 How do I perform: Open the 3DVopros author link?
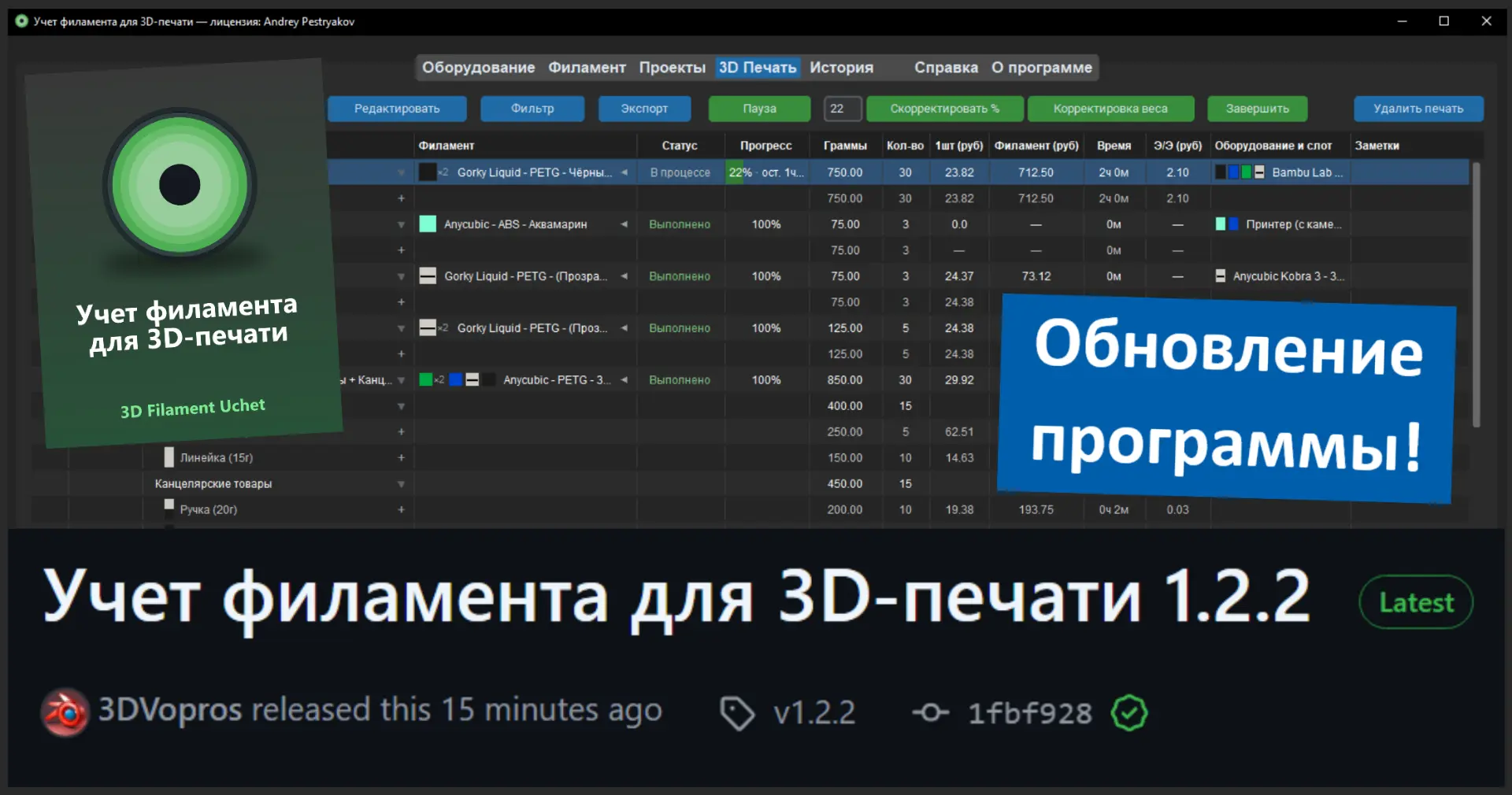[x=169, y=711]
